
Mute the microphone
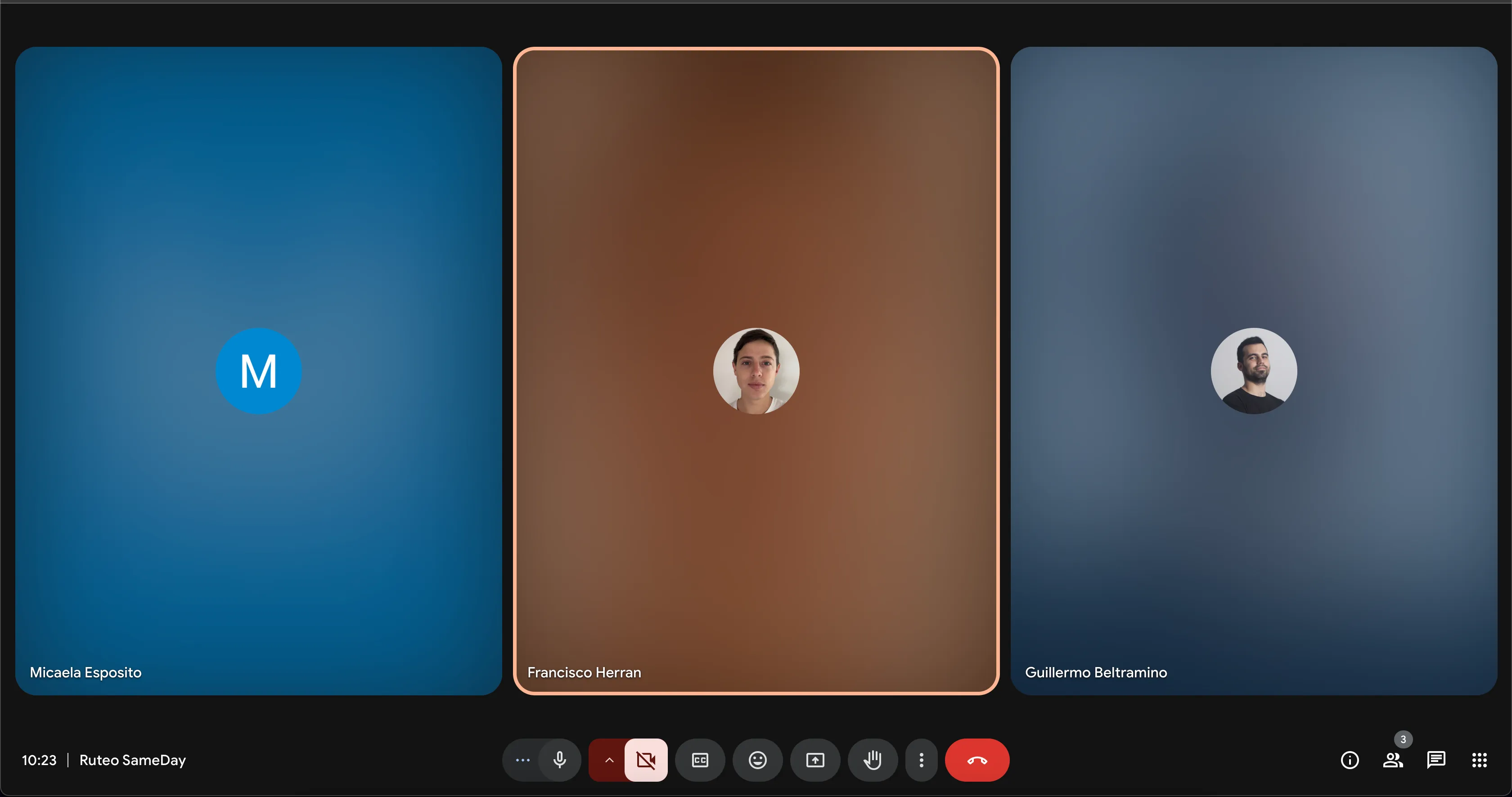point(559,760)
